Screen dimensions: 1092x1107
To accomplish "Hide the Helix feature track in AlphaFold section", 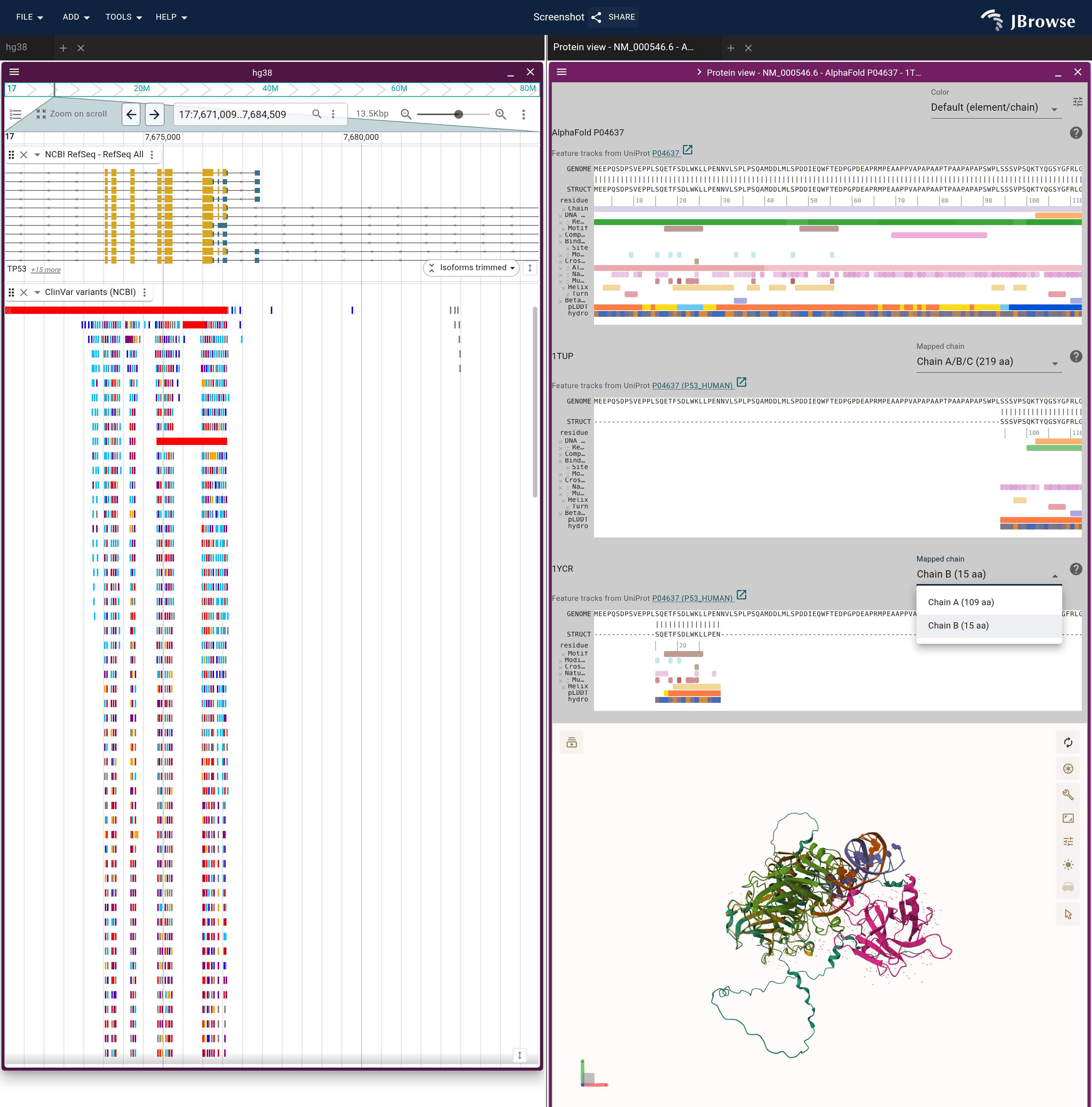I will 563,288.
